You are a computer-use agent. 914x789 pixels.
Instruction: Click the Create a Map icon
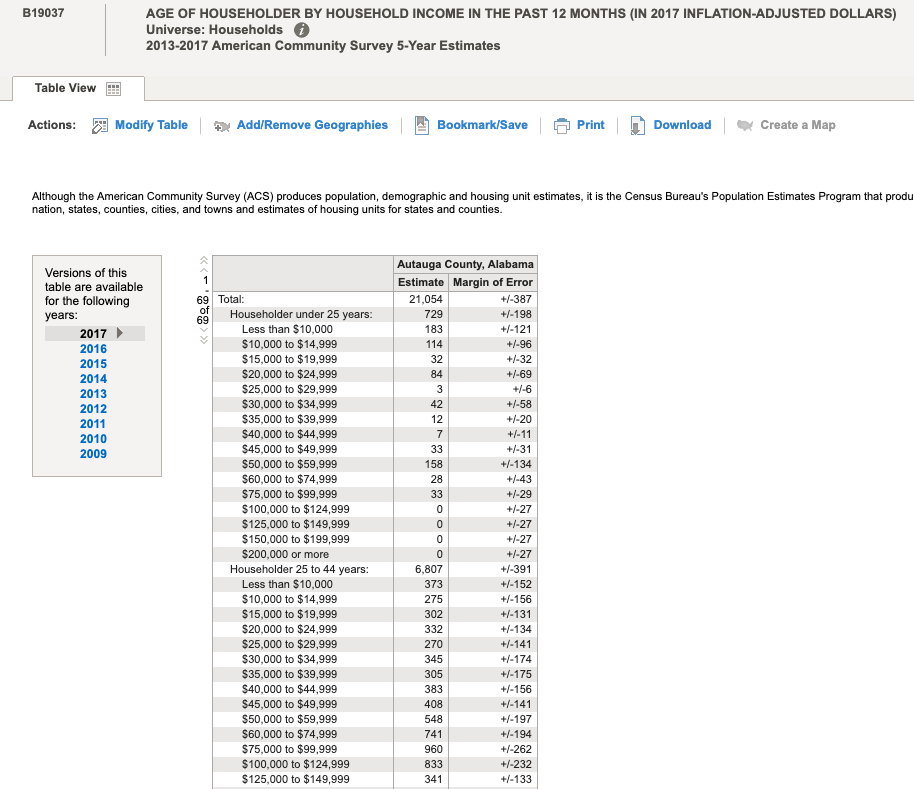click(x=745, y=124)
